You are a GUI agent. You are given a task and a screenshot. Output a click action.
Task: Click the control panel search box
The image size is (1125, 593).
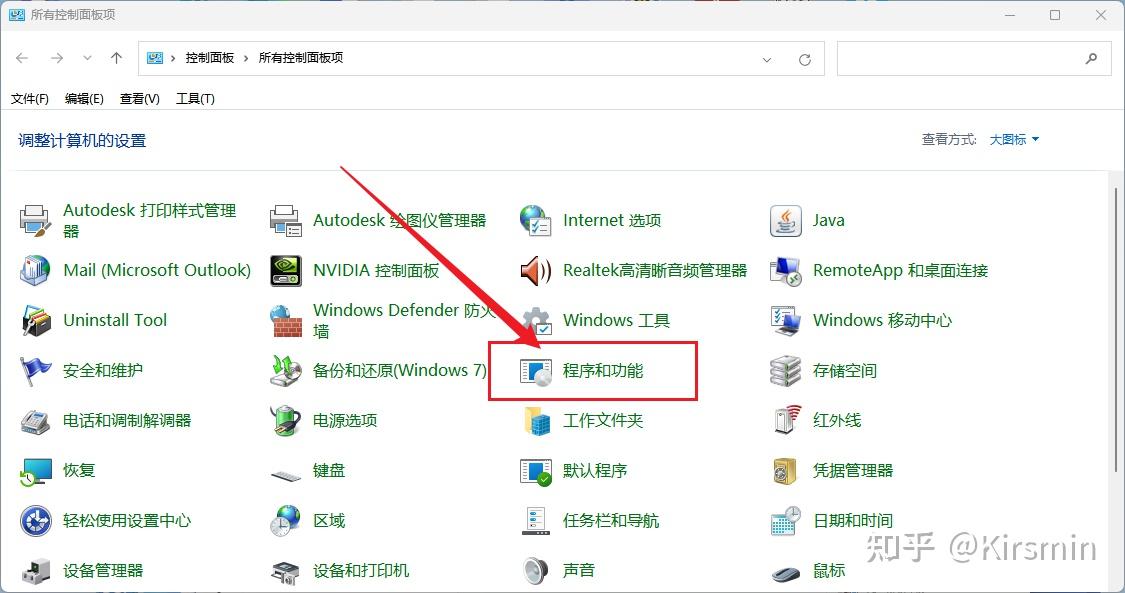pos(974,58)
